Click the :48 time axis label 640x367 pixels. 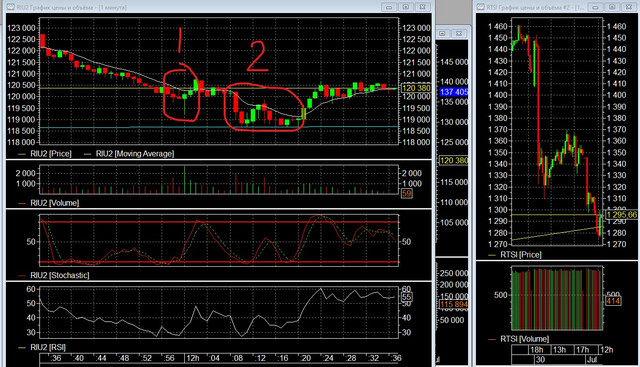[123, 358]
